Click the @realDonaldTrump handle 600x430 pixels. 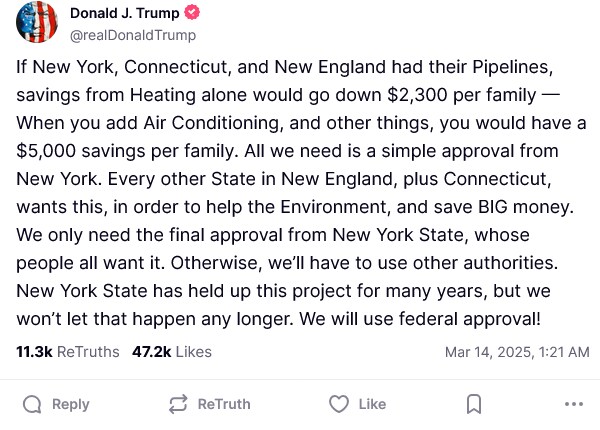132,35
